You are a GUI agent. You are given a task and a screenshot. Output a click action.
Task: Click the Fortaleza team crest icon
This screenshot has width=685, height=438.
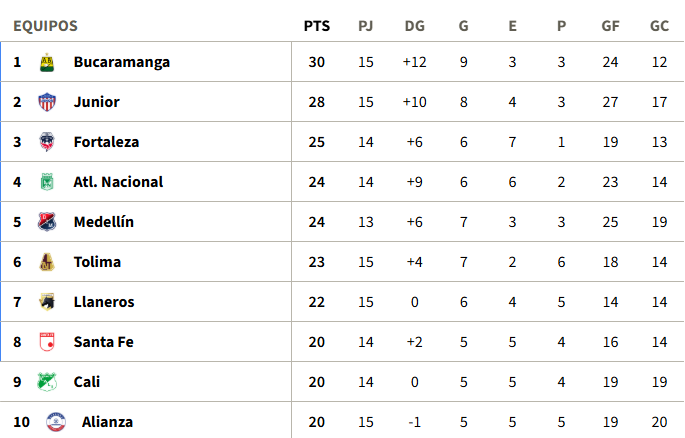46,142
